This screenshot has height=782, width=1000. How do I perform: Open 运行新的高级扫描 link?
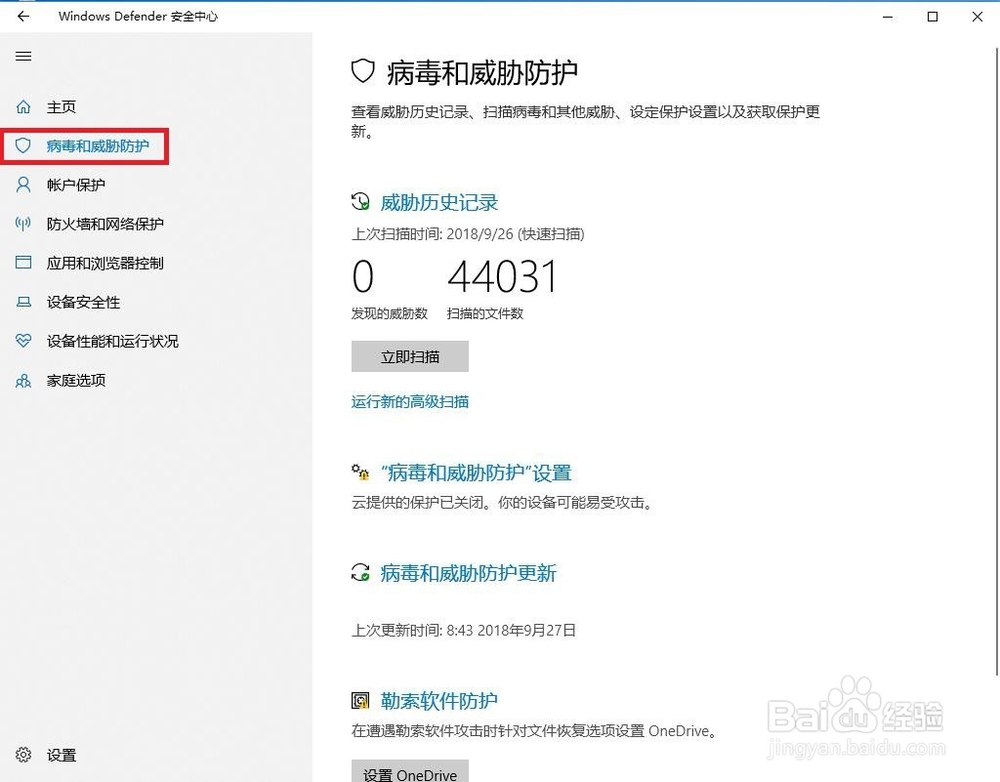(x=410, y=401)
